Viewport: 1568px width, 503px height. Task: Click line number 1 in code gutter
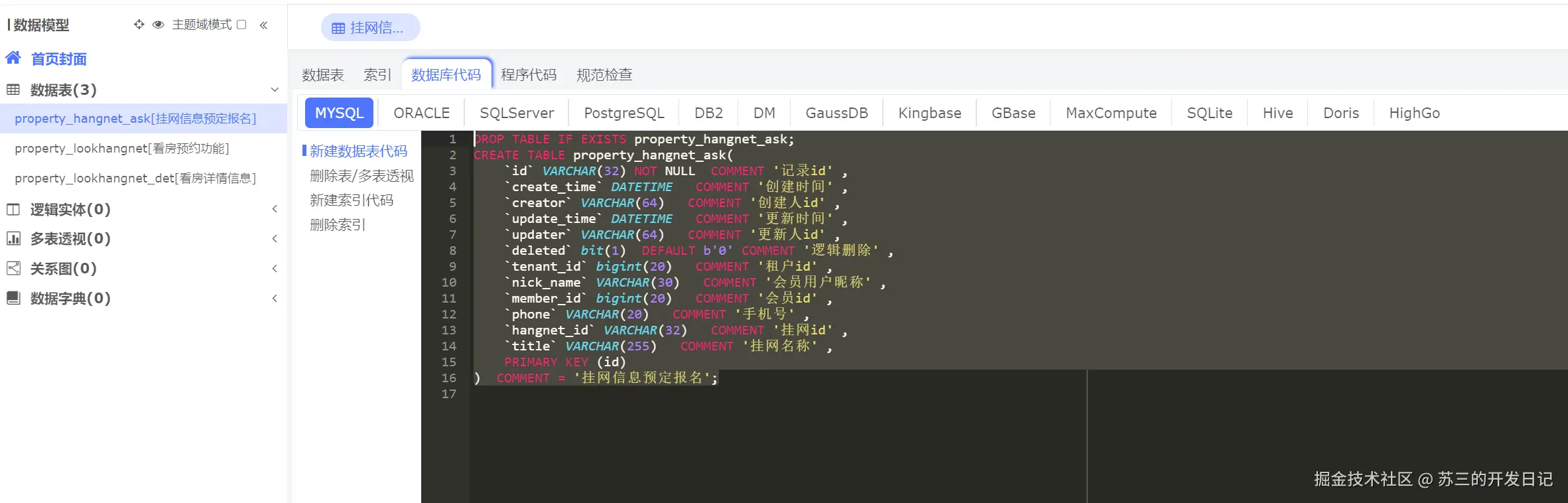pos(453,139)
